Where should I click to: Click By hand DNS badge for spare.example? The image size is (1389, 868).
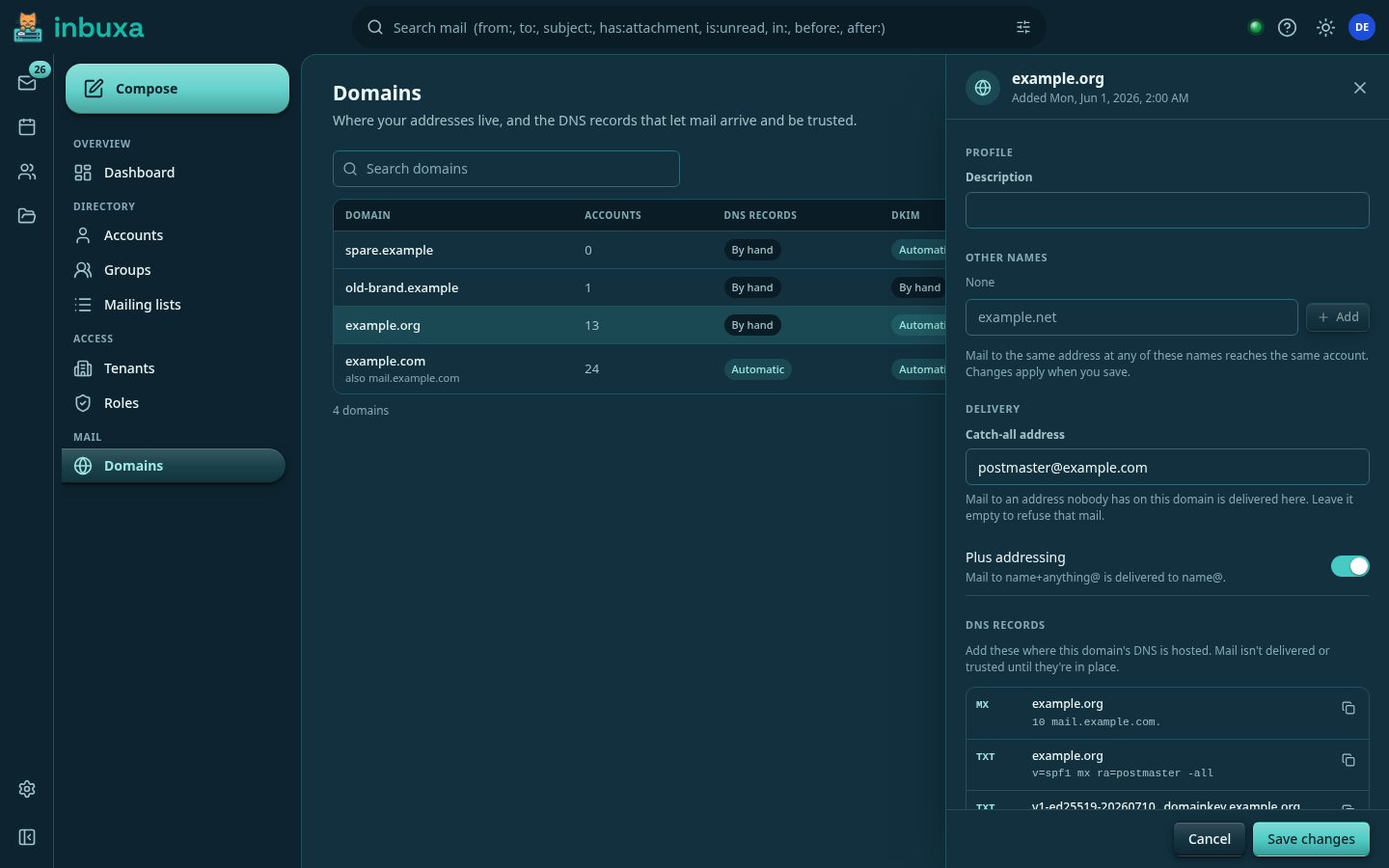pos(752,250)
